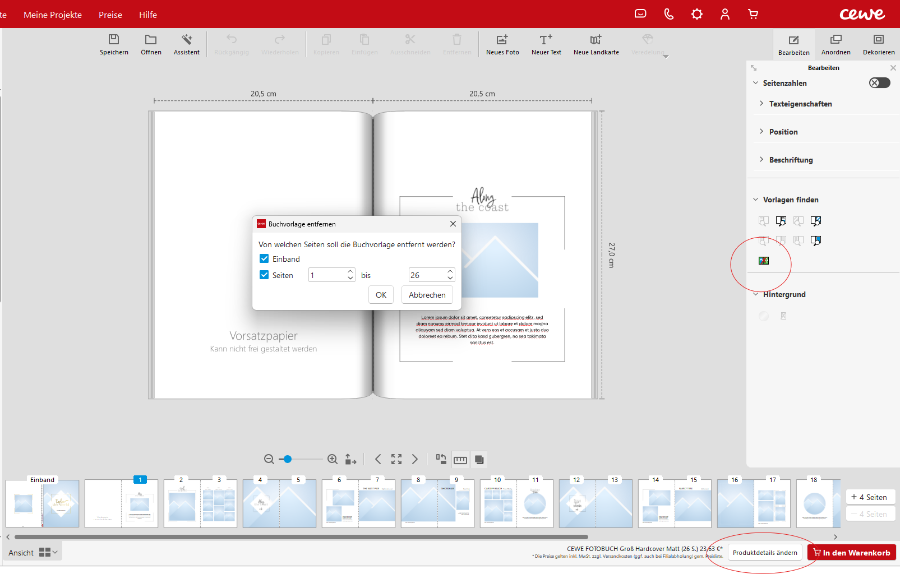This screenshot has height=574, width=900.
Task: Toggle the Seitenzahlen switch on
Action: click(879, 83)
